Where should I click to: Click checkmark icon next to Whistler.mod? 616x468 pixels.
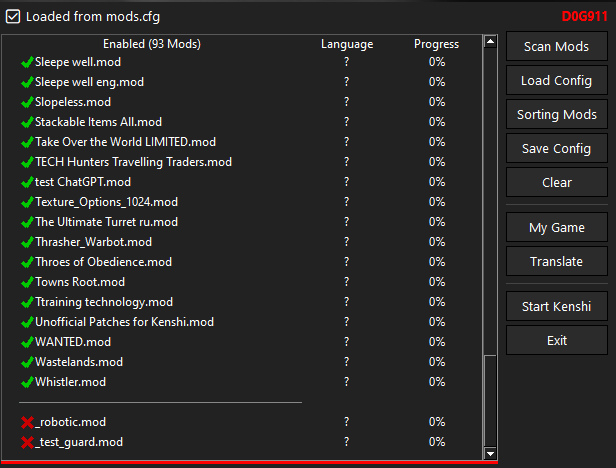coord(27,382)
